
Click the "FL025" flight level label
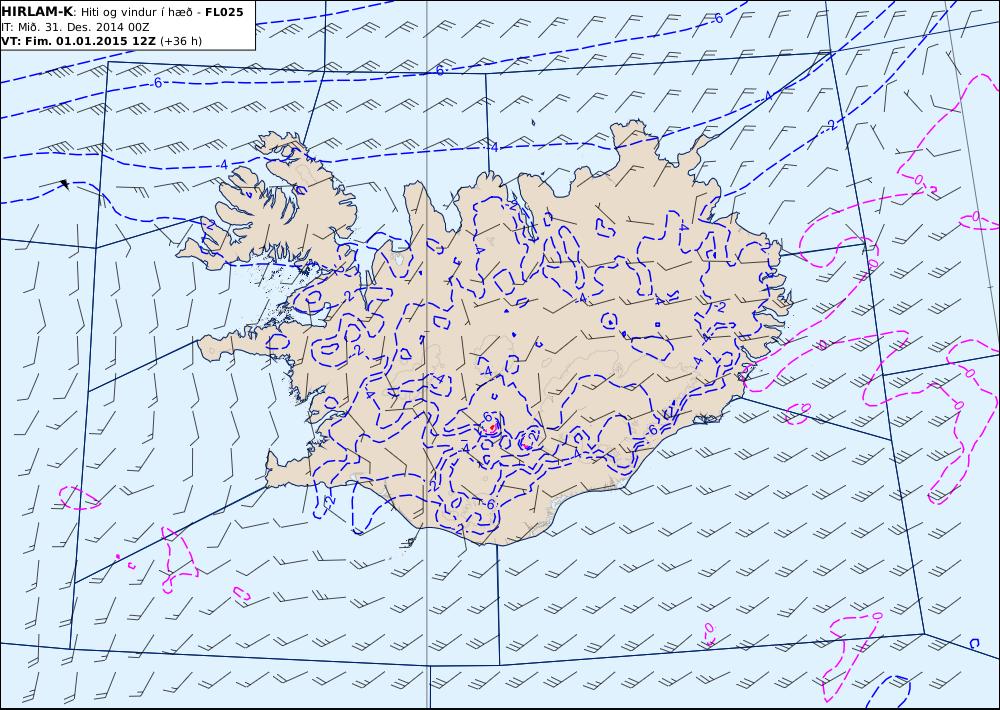pos(224,12)
